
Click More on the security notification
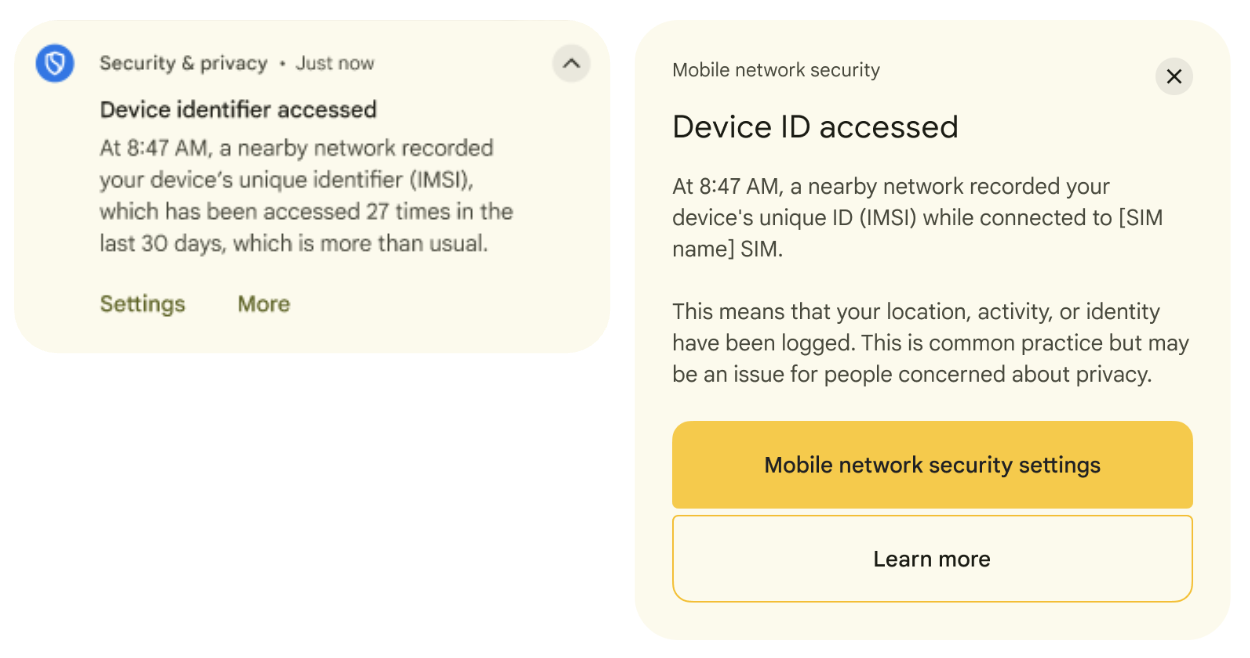[x=263, y=304]
